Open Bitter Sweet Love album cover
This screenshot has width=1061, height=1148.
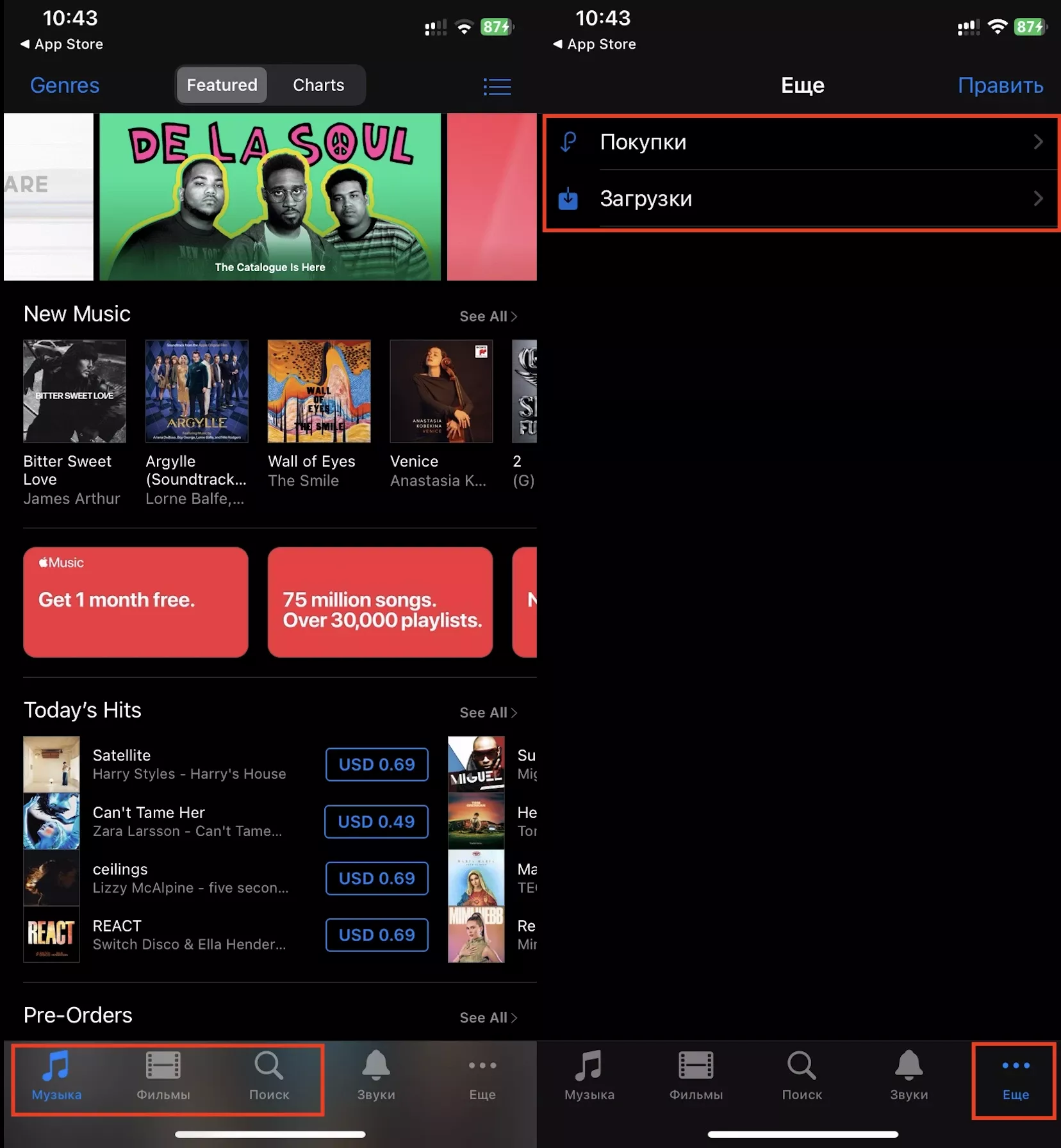74,391
